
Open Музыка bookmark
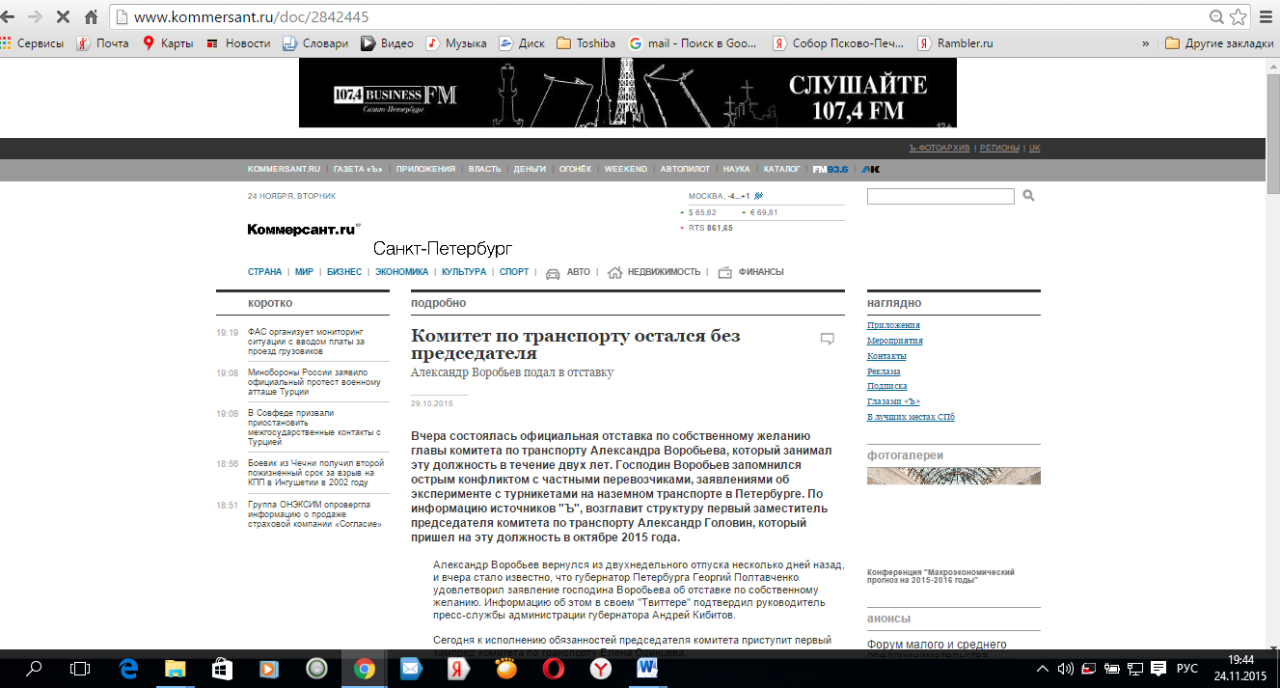(456, 43)
